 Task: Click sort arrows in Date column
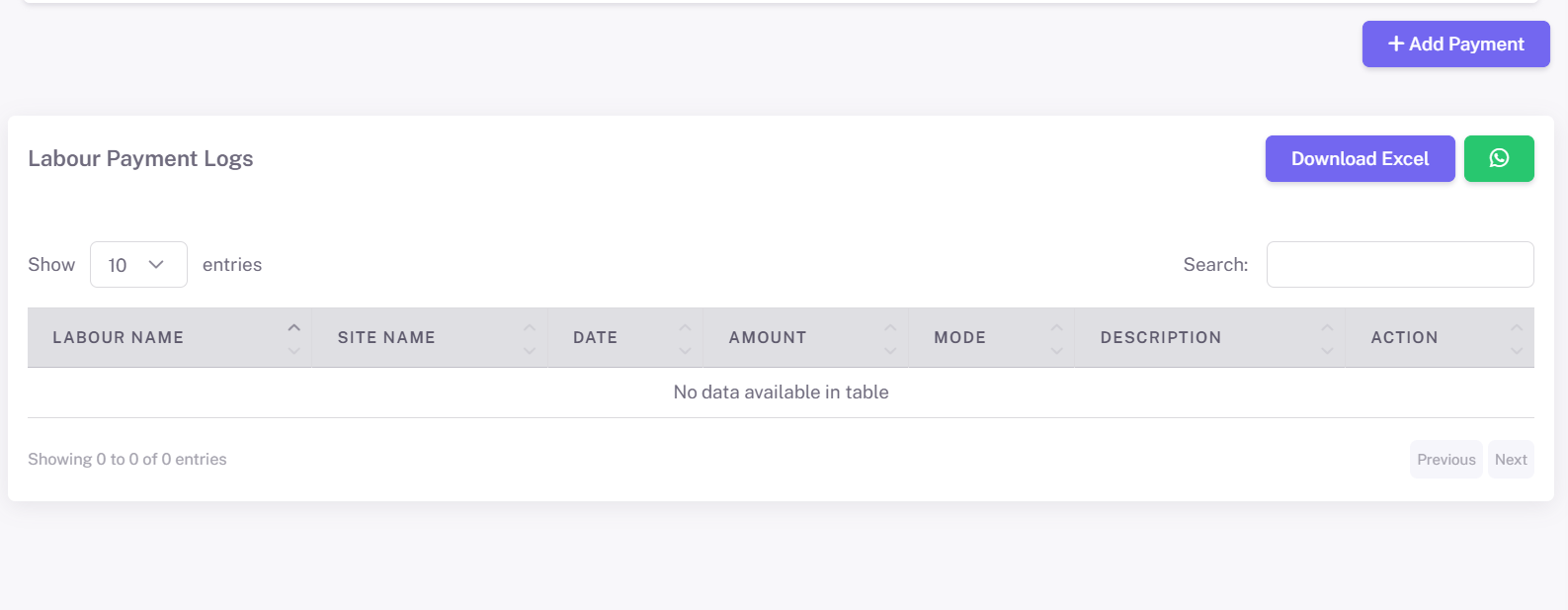[x=685, y=338]
